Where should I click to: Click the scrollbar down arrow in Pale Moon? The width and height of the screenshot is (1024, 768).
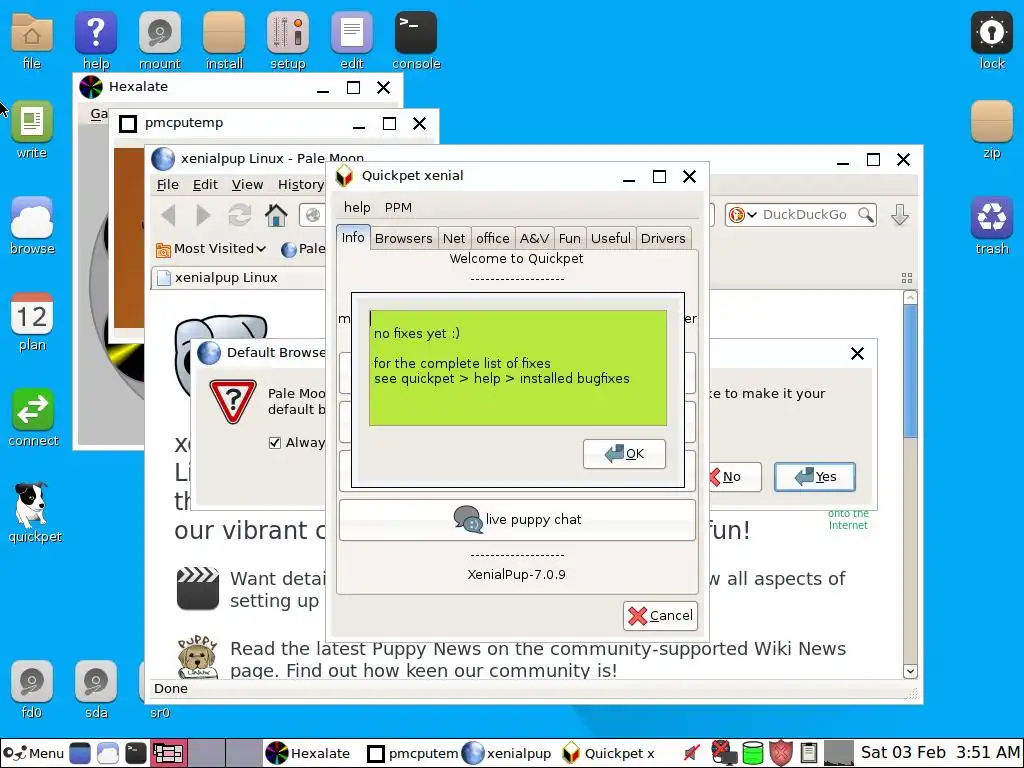(910, 671)
